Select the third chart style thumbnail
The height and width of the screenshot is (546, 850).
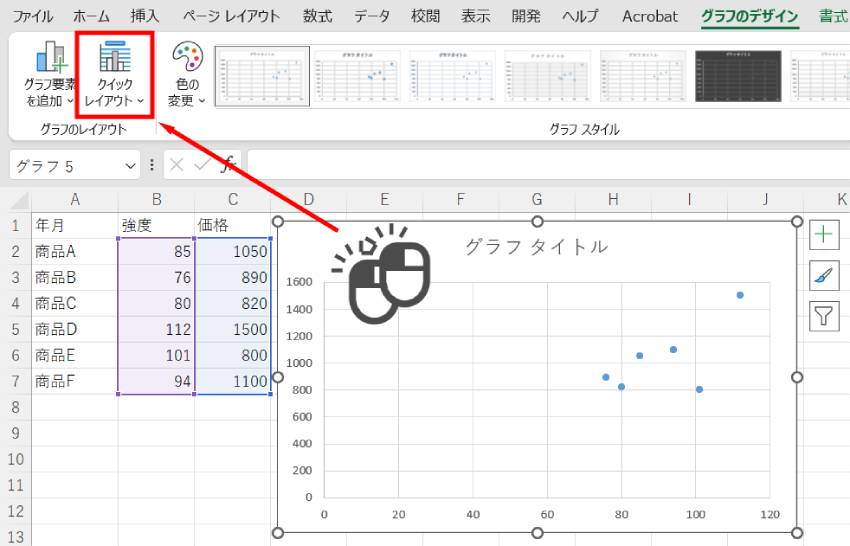point(453,76)
